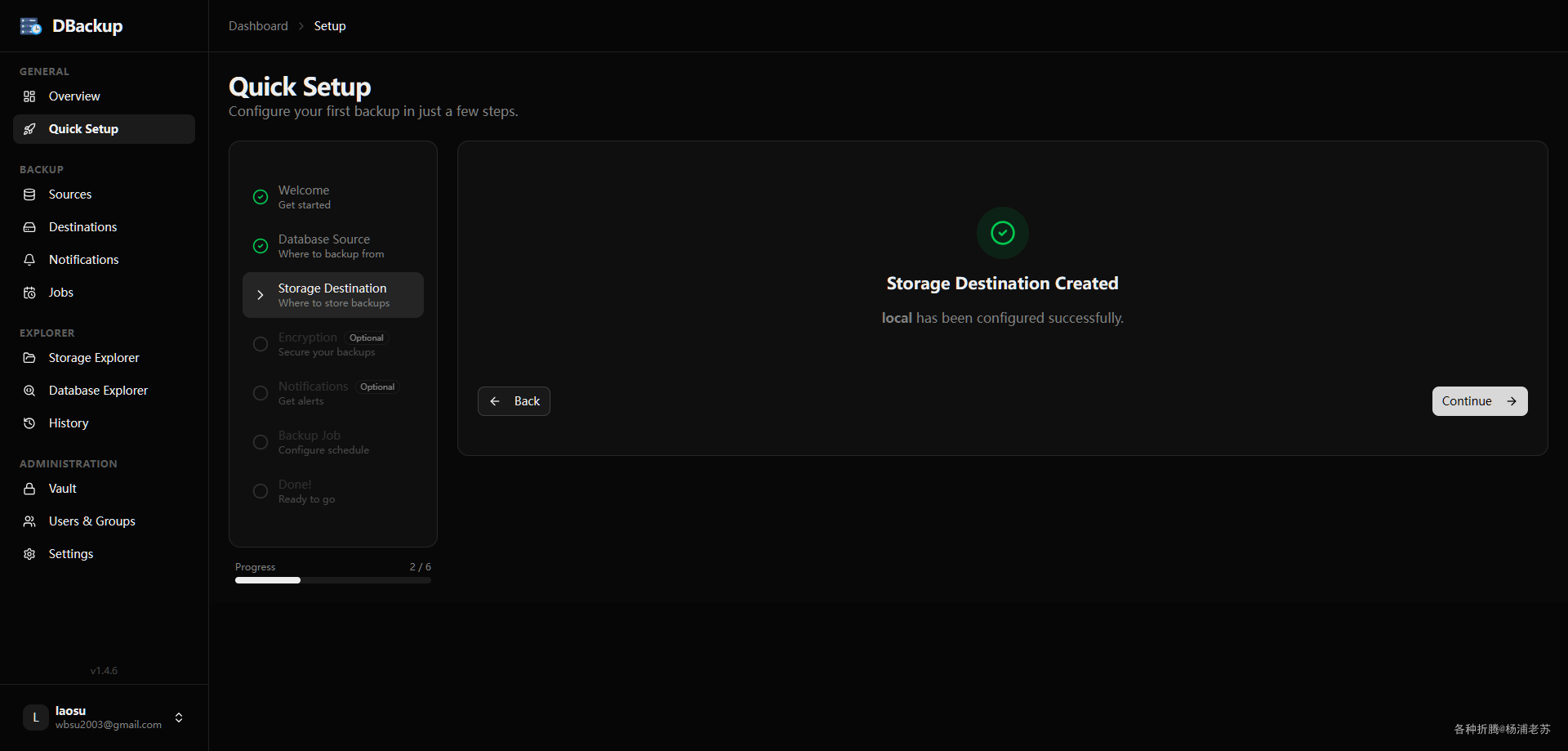The image size is (1568, 751).
Task: Click the DBackup logo icon
Action: point(31,26)
